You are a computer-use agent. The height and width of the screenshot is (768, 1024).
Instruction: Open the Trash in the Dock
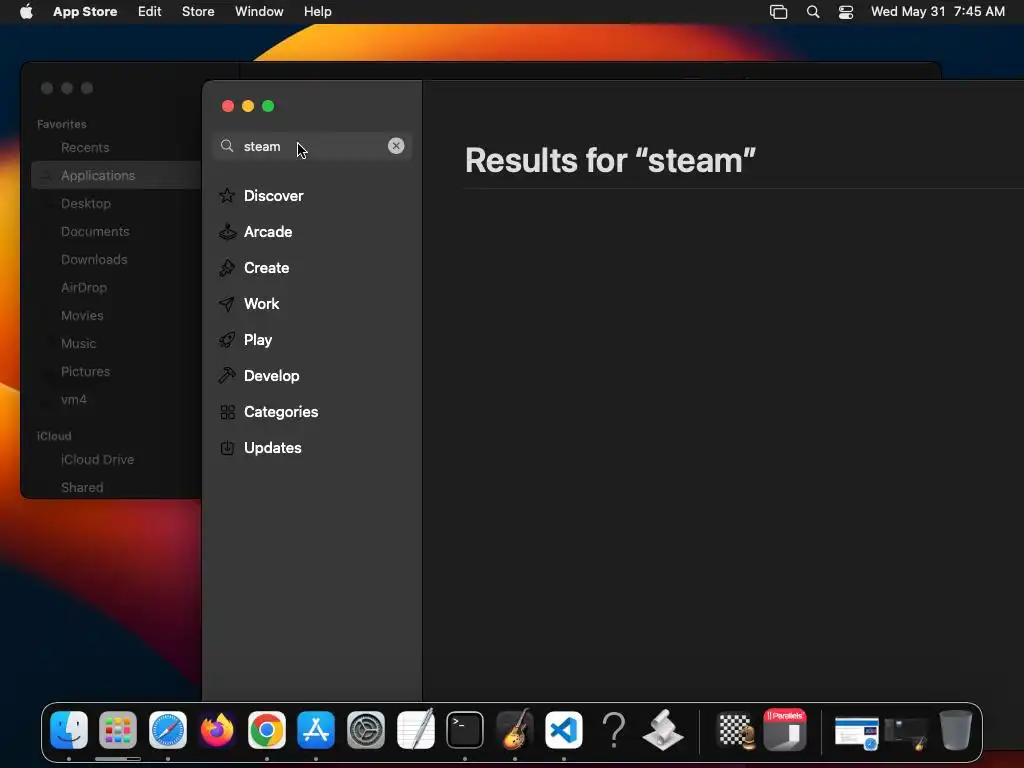coord(955,730)
